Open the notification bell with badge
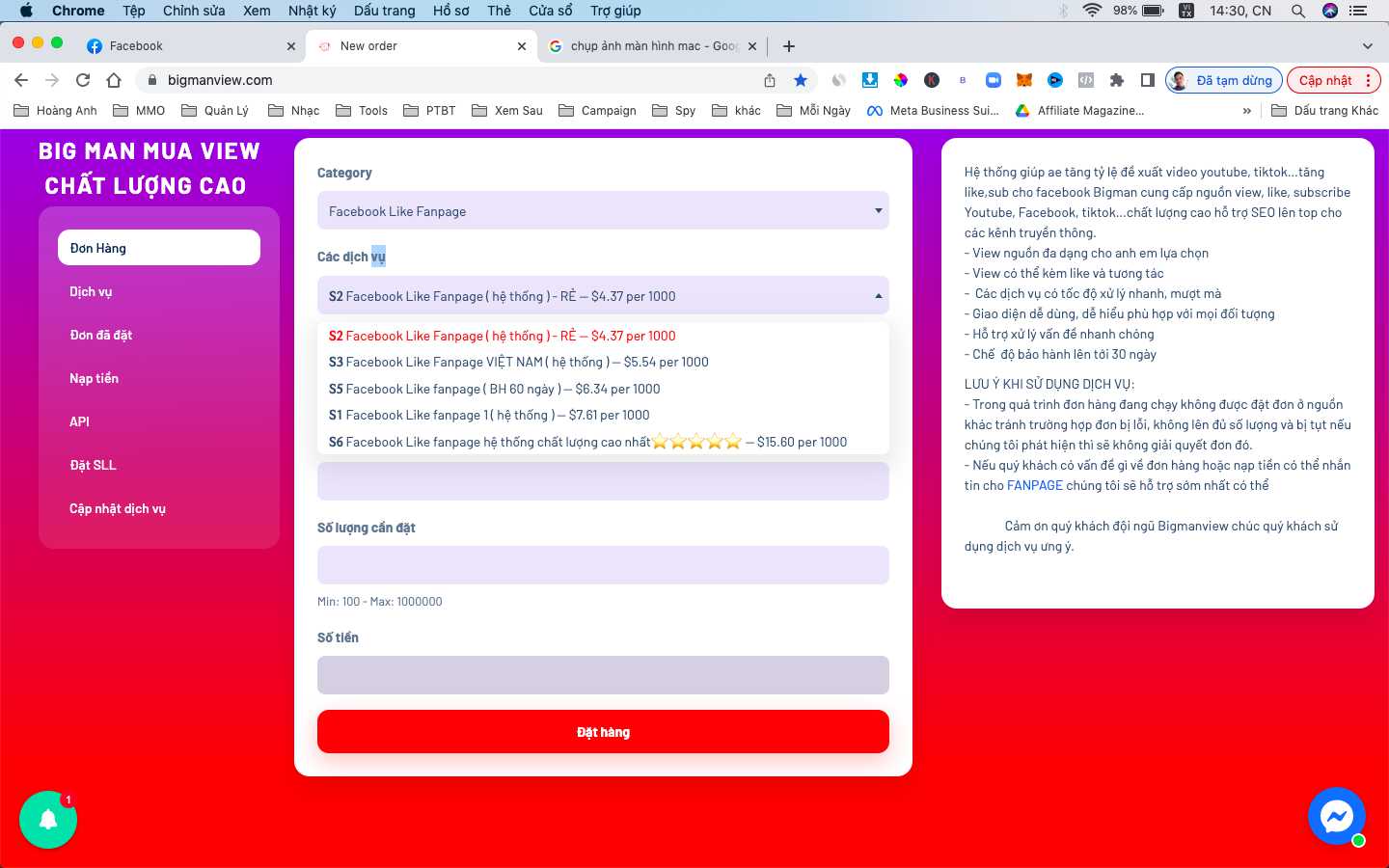The width and height of the screenshot is (1389, 868). (48, 820)
